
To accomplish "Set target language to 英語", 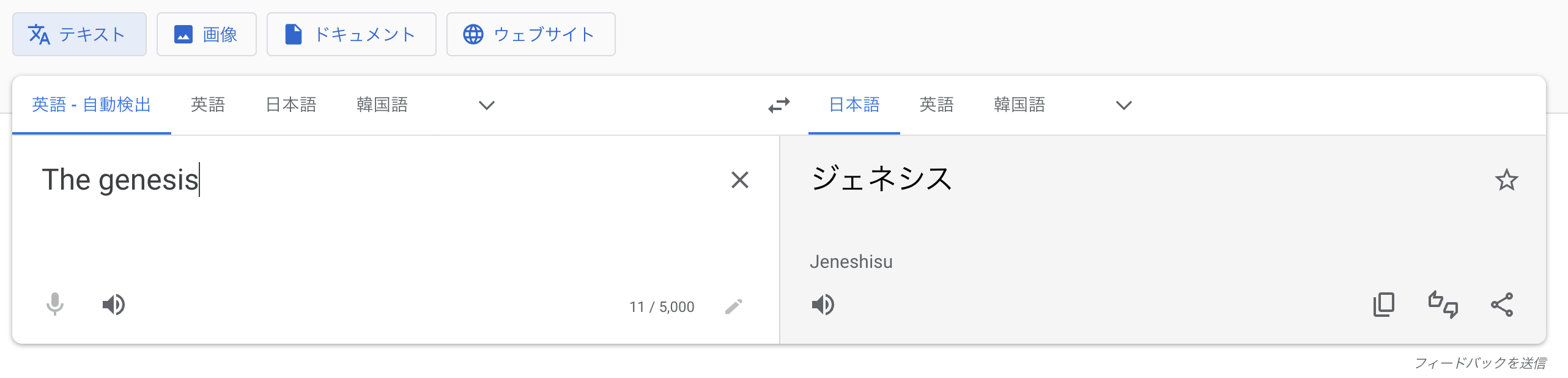I will [936, 105].
